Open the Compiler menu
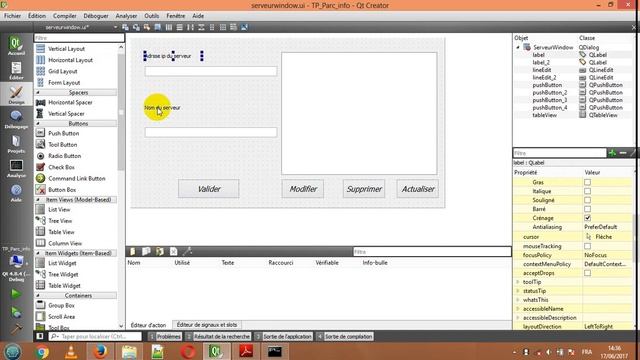 [x=64, y=16]
